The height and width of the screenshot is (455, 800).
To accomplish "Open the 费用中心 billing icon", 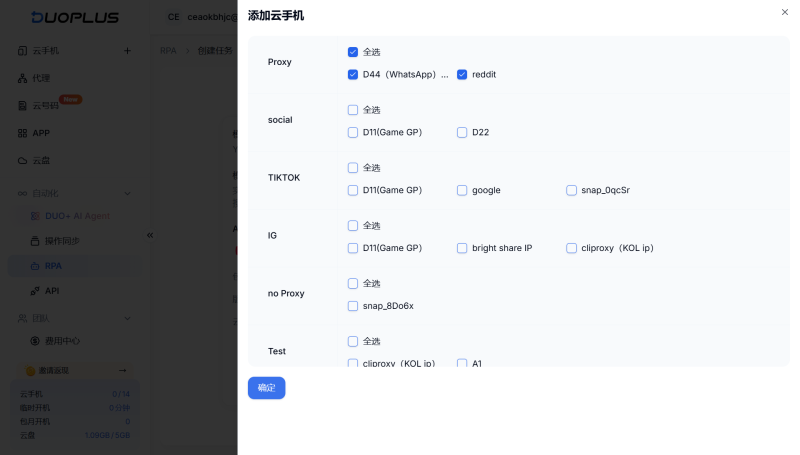I will click(x=35, y=341).
